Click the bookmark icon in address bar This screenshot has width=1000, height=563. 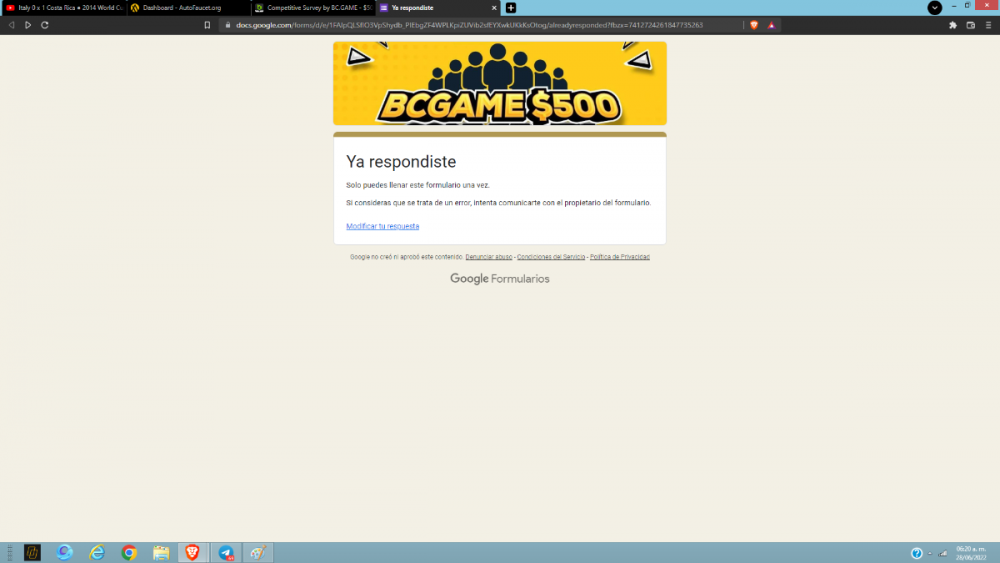coord(207,25)
